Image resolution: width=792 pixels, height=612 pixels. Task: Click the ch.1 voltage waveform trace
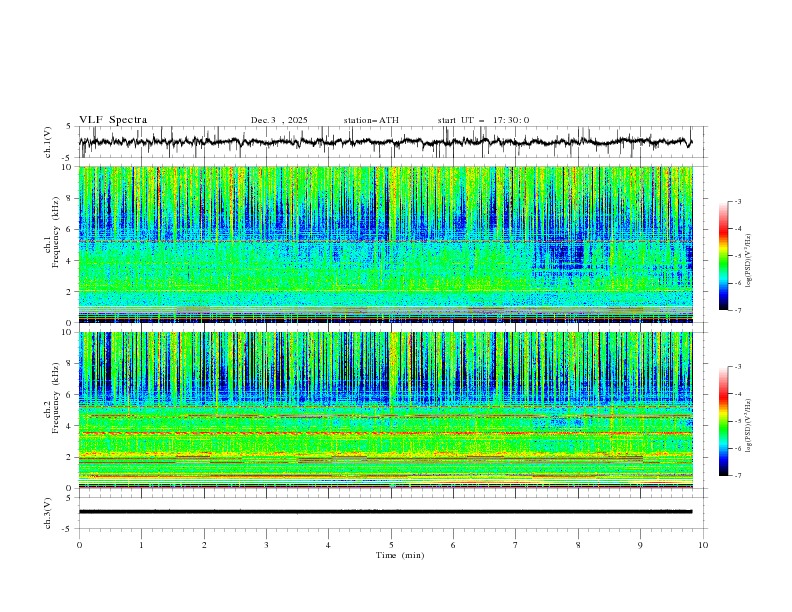click(385, 142)
